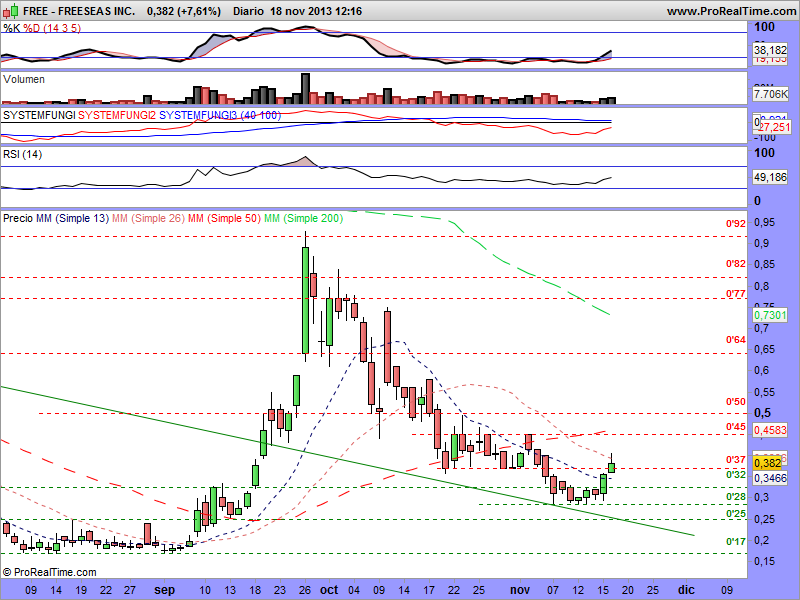Viewport: 800px width, 600px height.
Task: Click the sep month label on time axis
Action: 164,590
